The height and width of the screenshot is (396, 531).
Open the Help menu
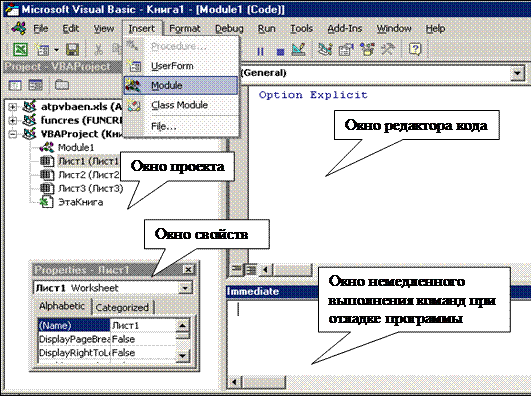[x=435, y=29]
